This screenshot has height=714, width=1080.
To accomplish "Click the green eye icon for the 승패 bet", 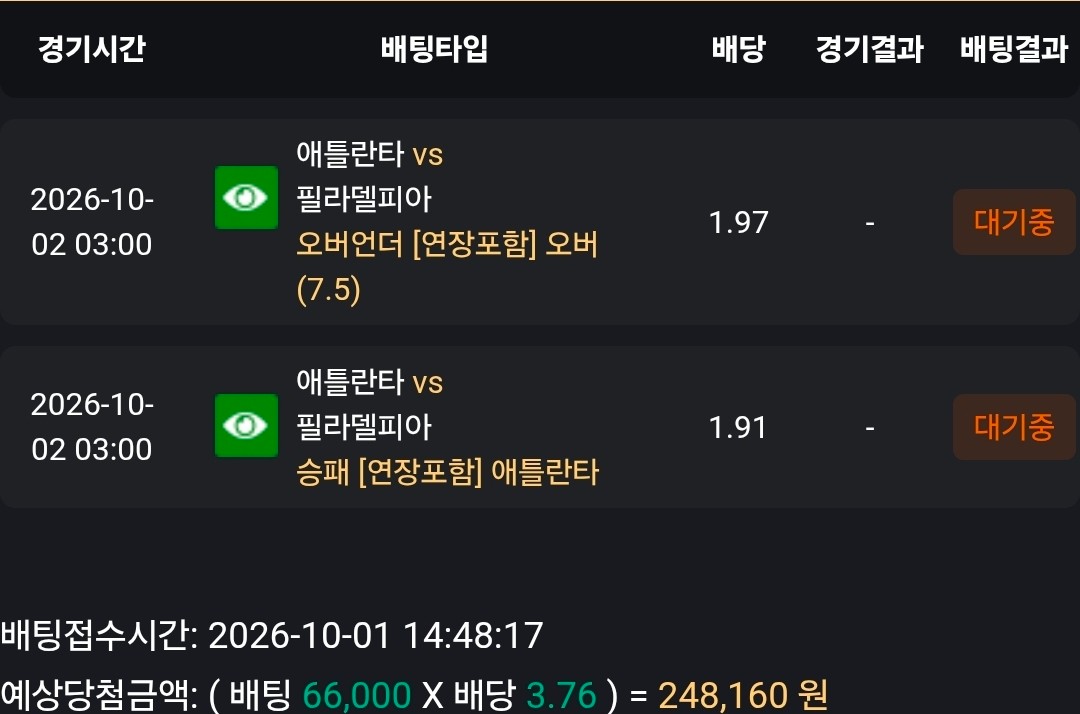I will [246, 426].
